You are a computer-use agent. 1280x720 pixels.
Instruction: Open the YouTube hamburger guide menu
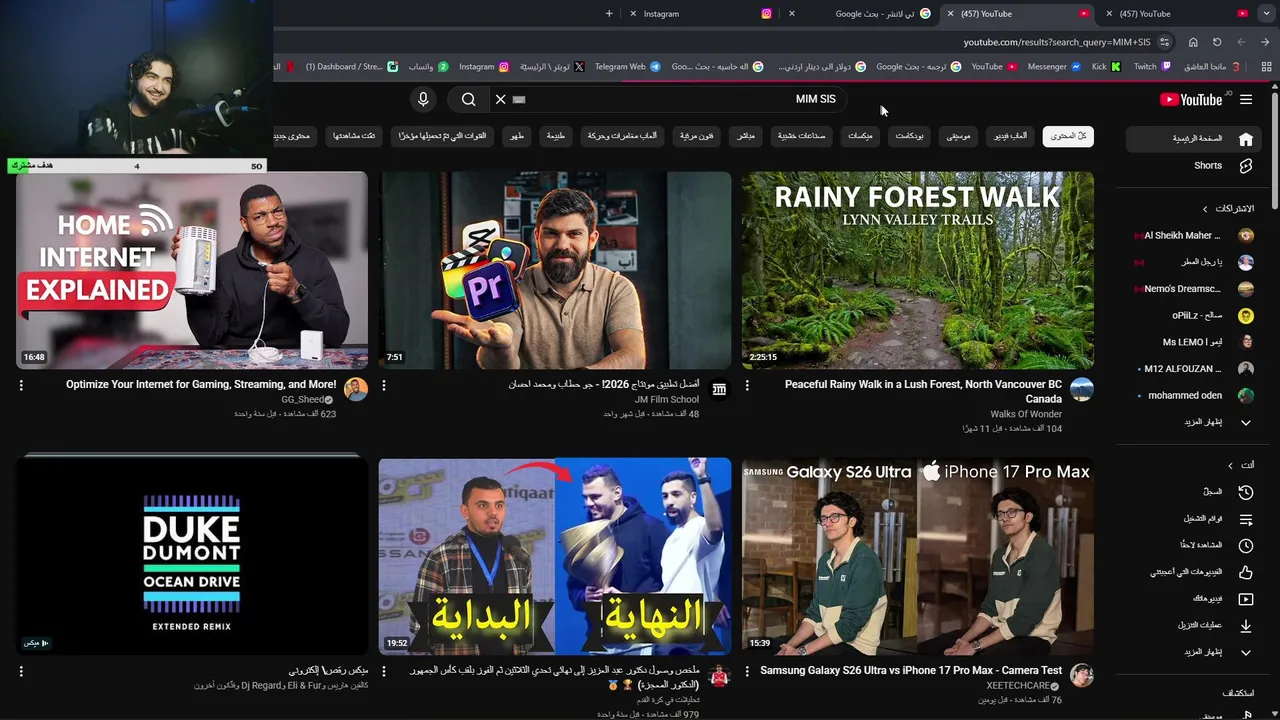coord(1245,99)
